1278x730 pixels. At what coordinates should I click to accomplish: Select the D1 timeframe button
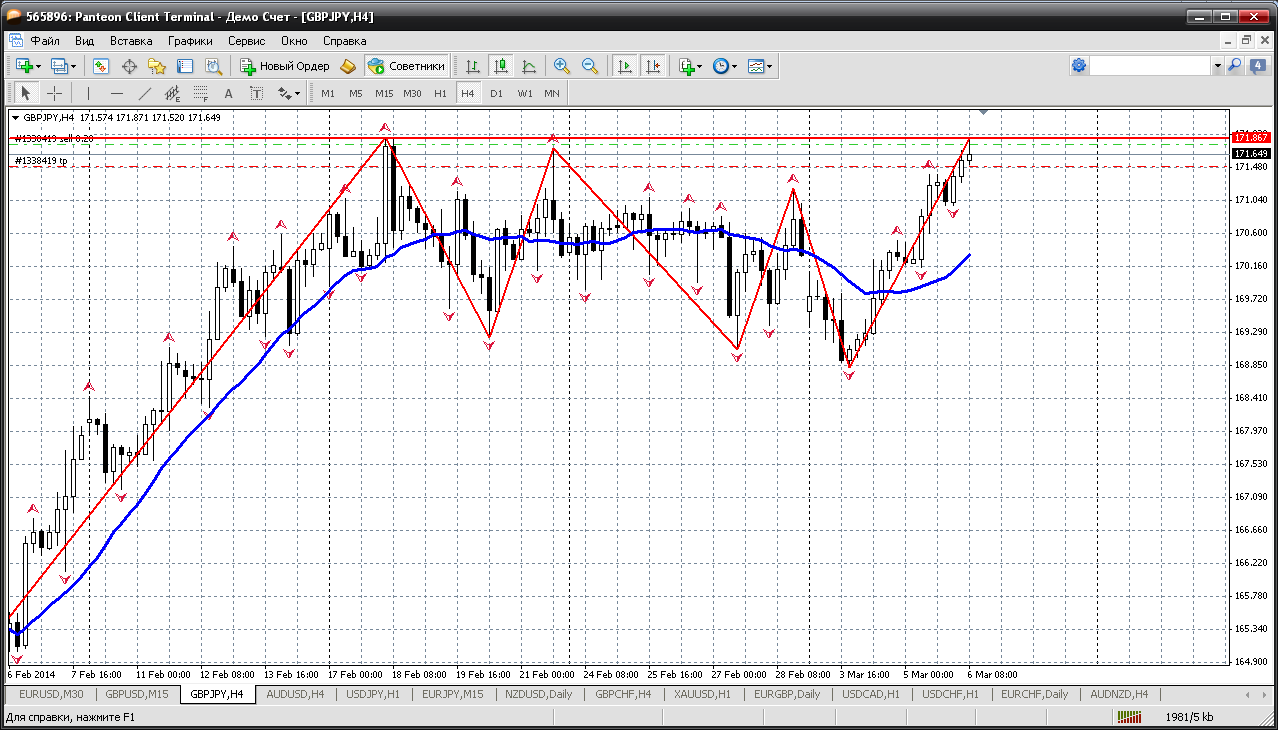[x=496, y=93]
